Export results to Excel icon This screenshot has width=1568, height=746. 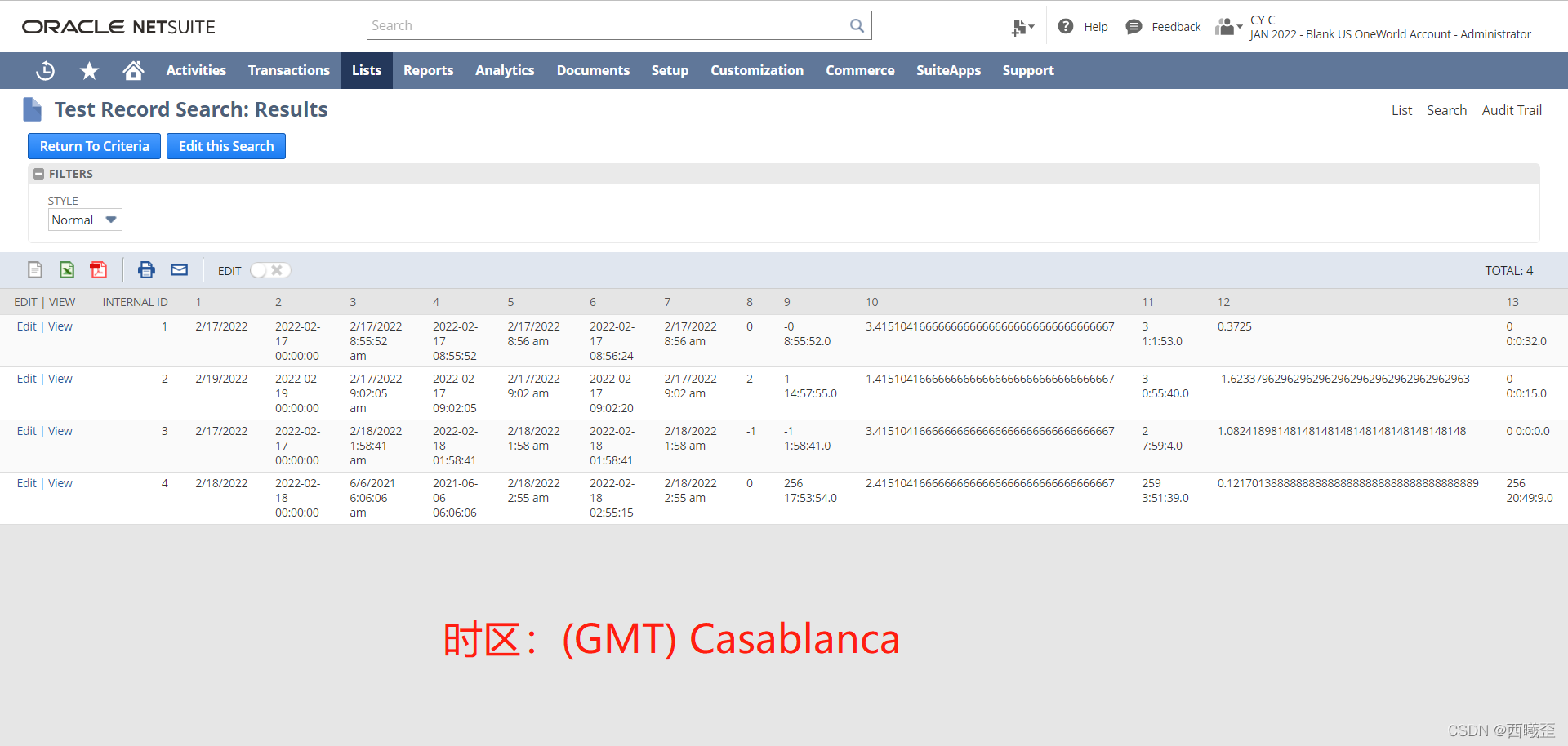[67, 270]
